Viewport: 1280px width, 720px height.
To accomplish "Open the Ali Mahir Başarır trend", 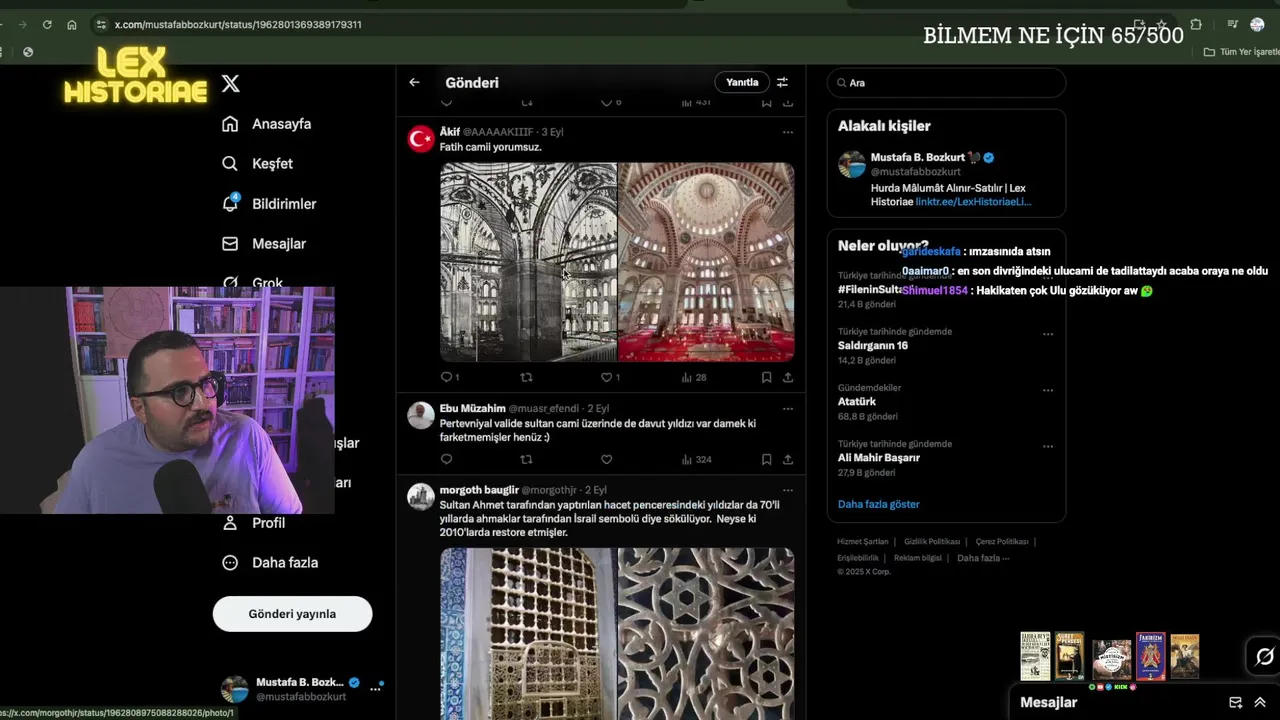I will point(879,457).
